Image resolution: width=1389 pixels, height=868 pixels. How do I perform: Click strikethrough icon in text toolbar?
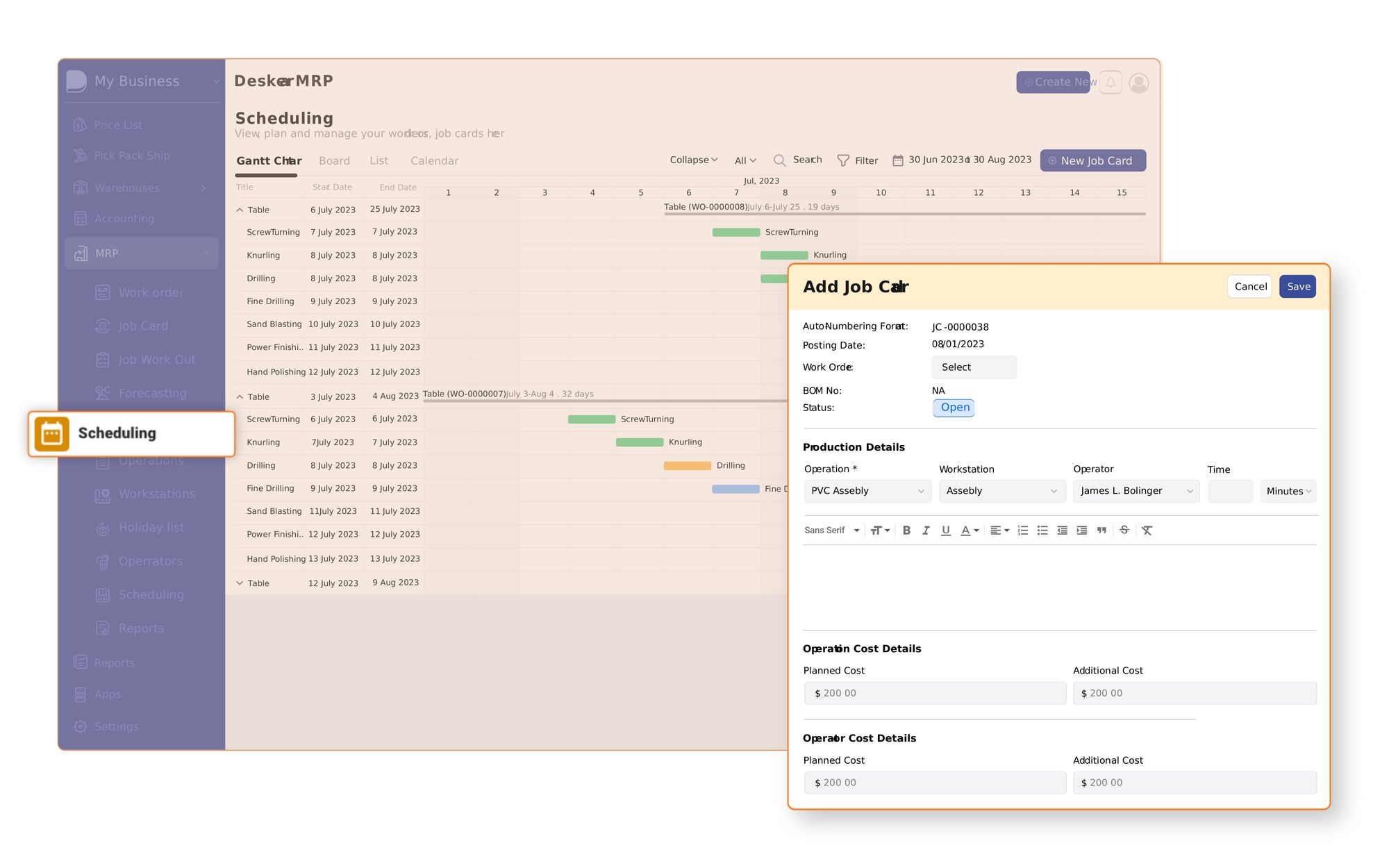tap(1125, 530)
